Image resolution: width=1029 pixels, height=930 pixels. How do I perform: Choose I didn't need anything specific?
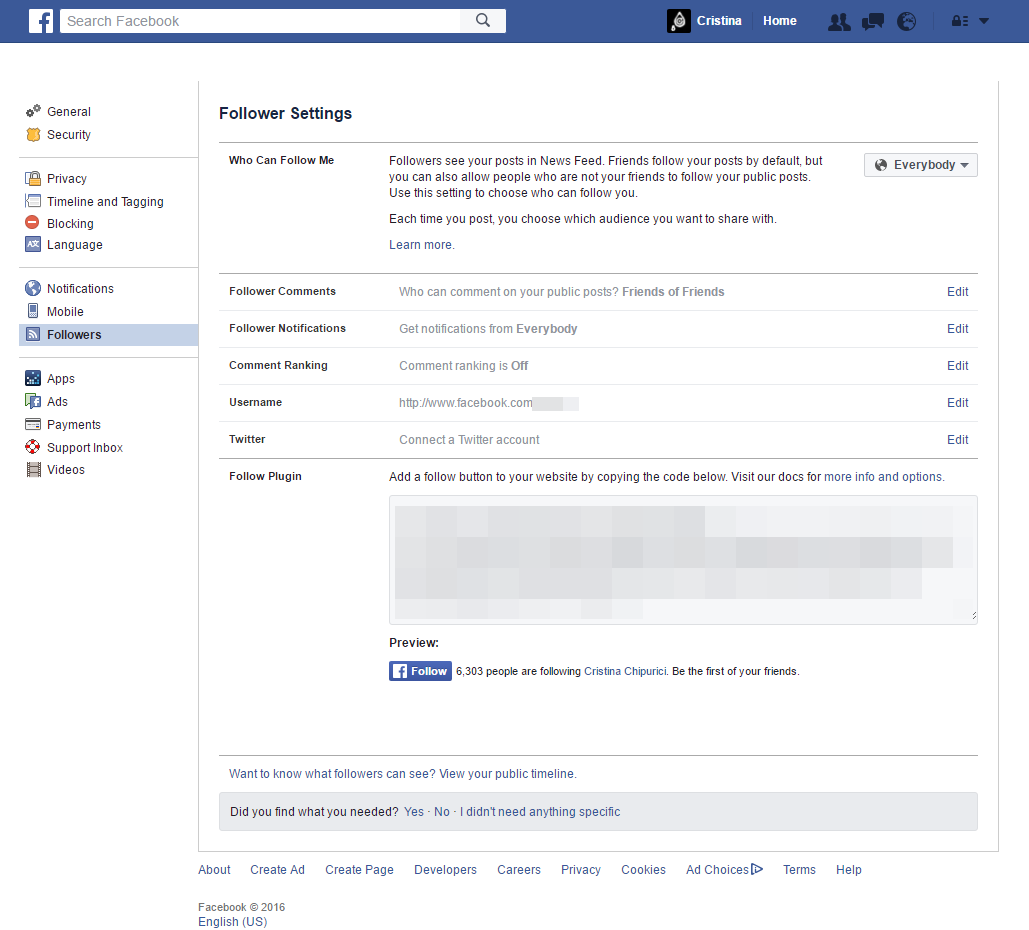pos(539,812)
